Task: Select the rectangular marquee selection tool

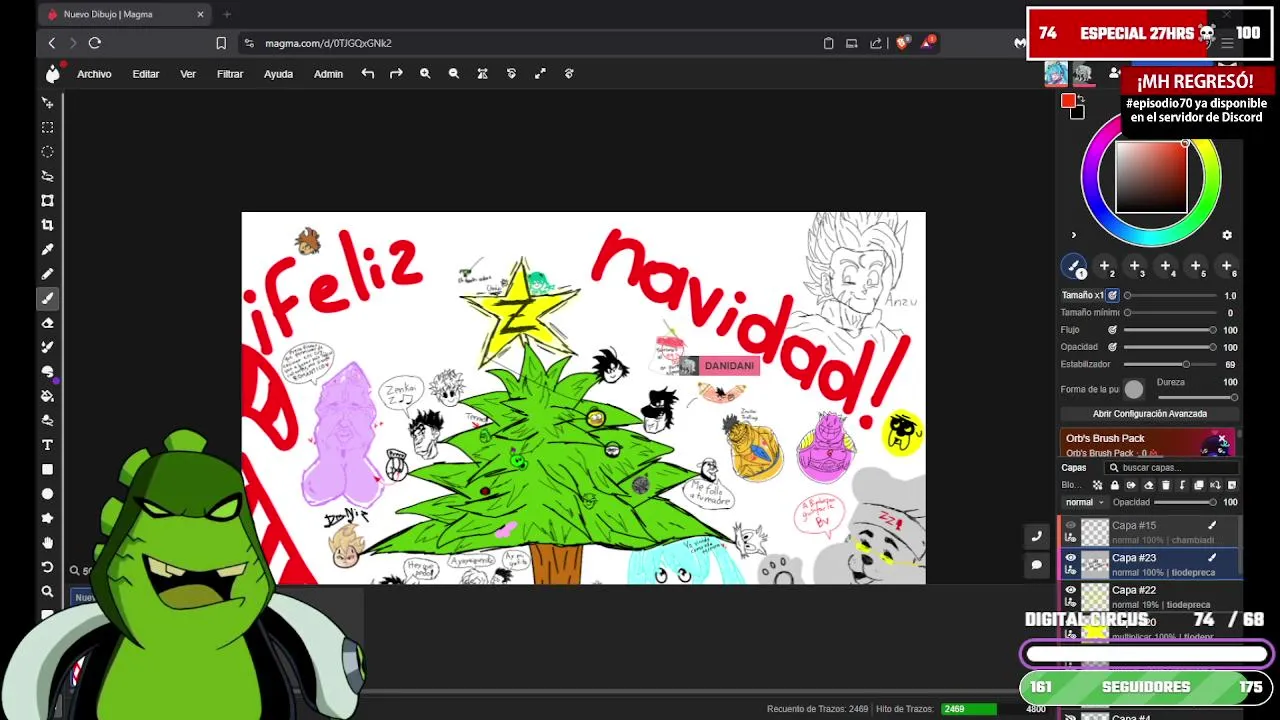Action: tap(47, 127)
